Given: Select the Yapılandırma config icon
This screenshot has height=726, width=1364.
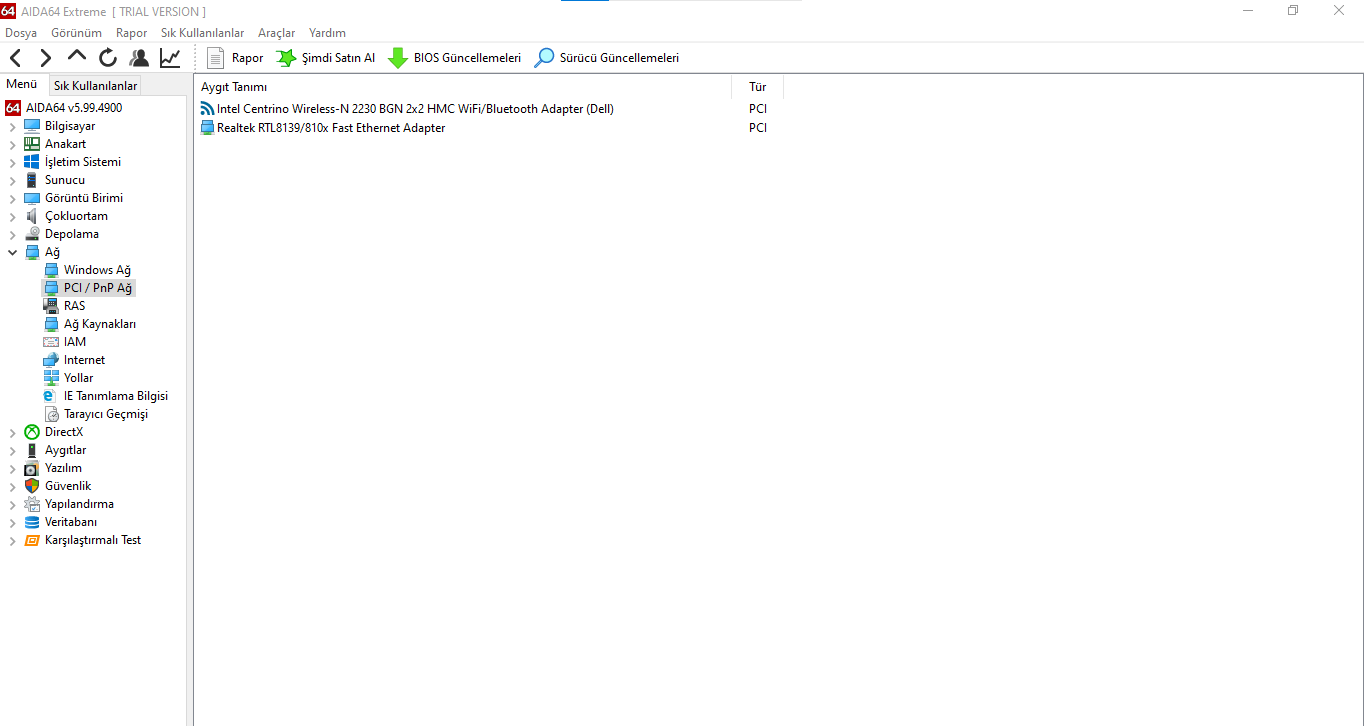Looking at the screenshot, I should [32, 504].
